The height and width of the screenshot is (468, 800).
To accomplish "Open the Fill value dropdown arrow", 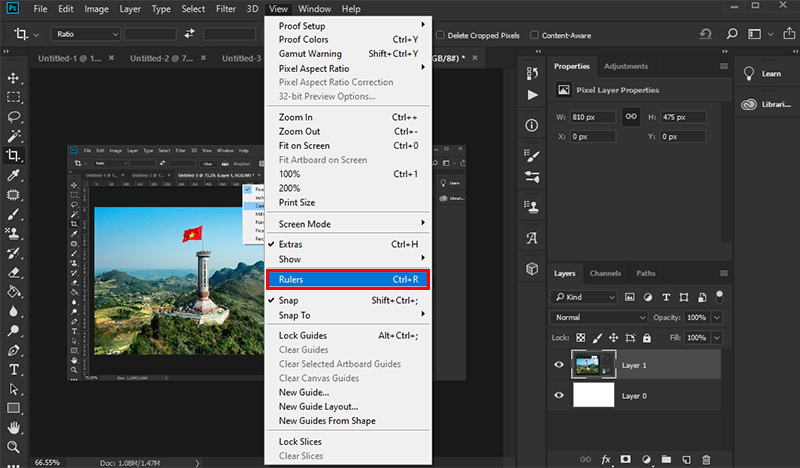I will [x=717, y=338].
